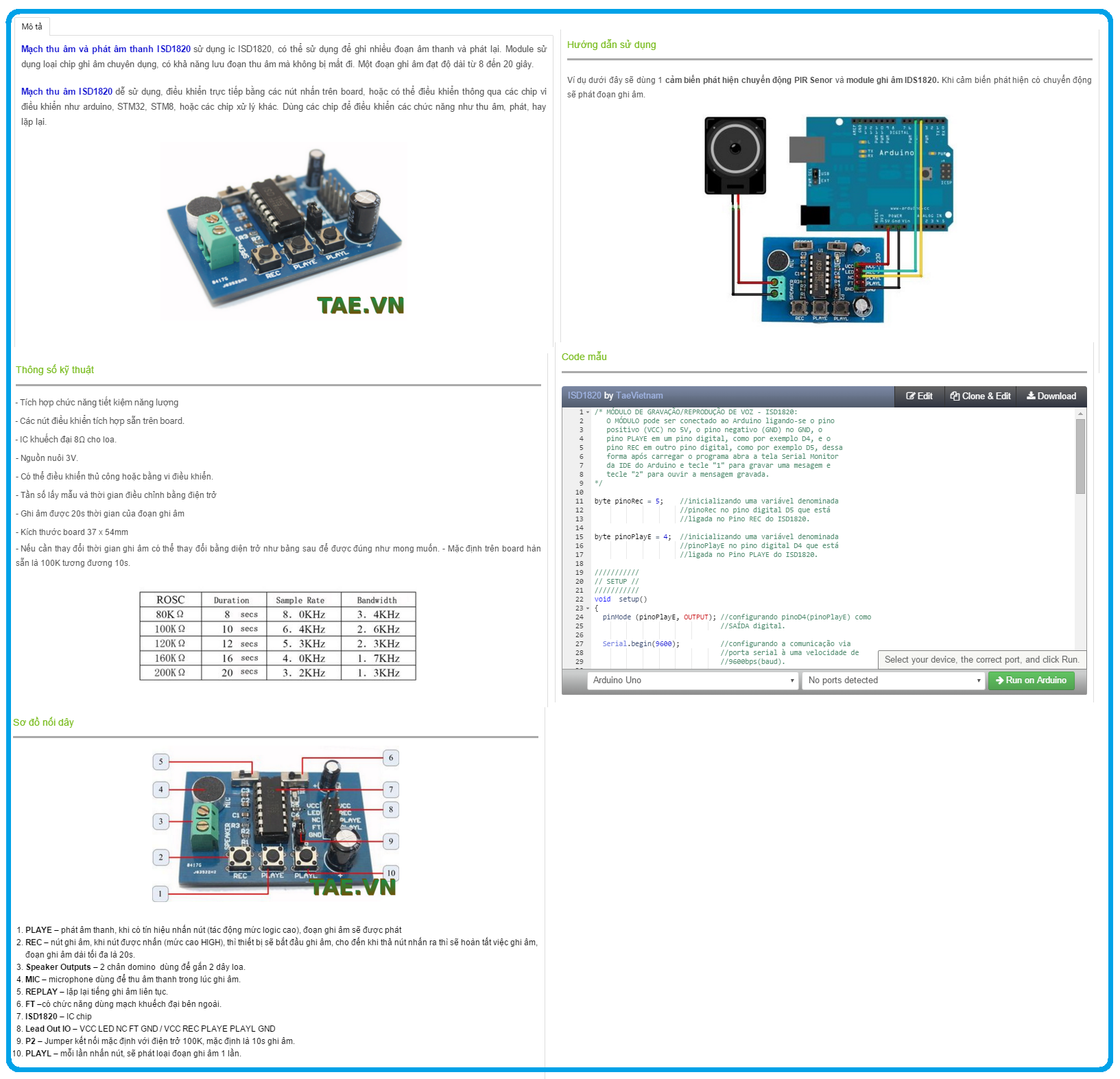
Task: Click the 'Nguồn nuôi 3V.' spec line
Action: click(47, 458)
